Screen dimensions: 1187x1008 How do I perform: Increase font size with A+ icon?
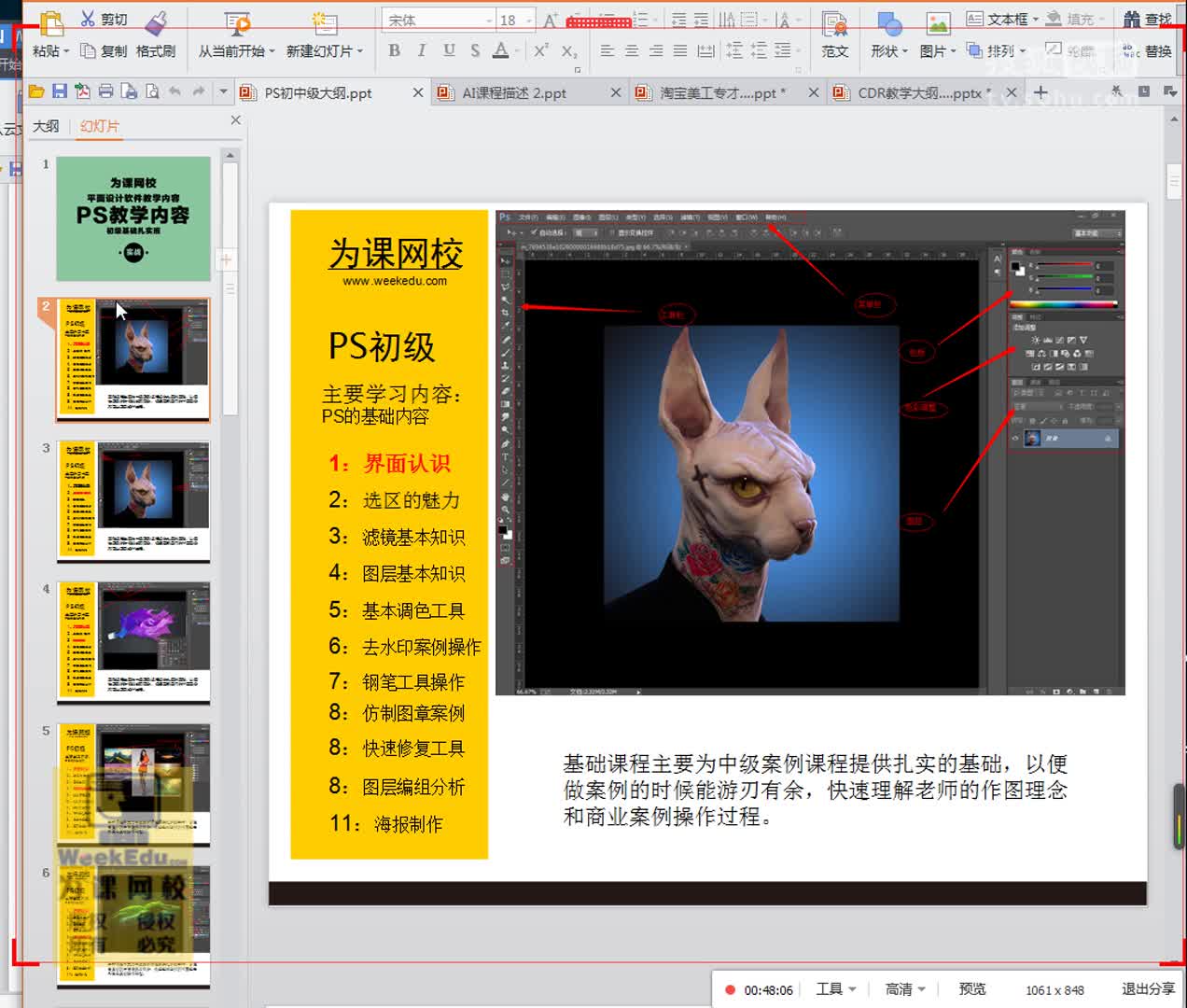click(x=551, y=20)
